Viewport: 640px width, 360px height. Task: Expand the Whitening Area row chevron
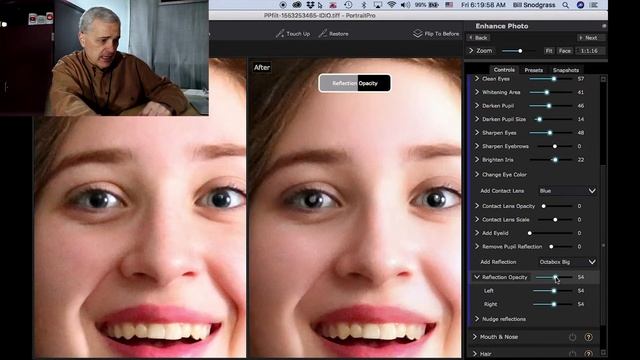click(x=476, y=92)
